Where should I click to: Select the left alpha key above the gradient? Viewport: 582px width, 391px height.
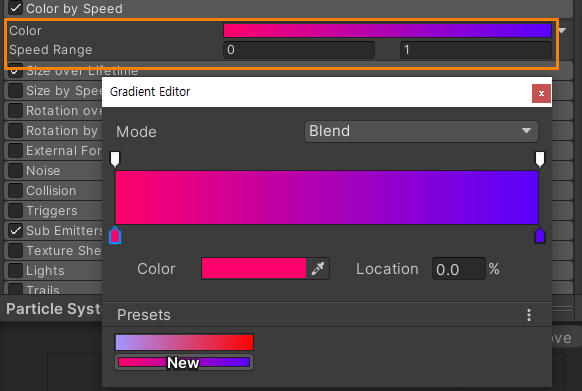click(x=115, y=159)
